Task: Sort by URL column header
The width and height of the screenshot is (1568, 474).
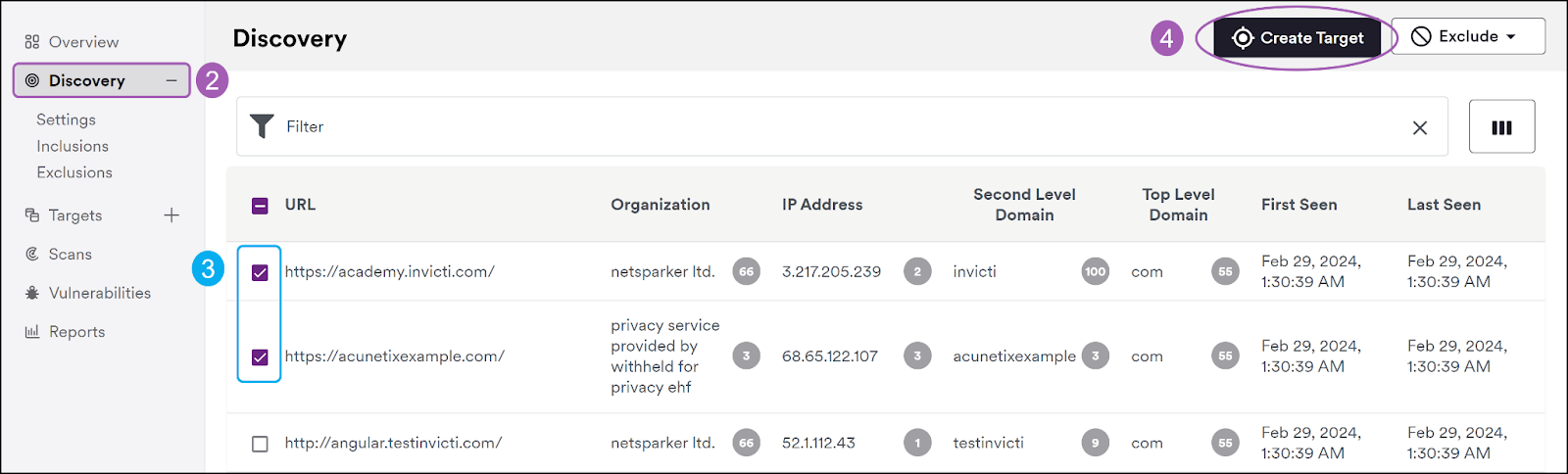Action: [300, 205]
